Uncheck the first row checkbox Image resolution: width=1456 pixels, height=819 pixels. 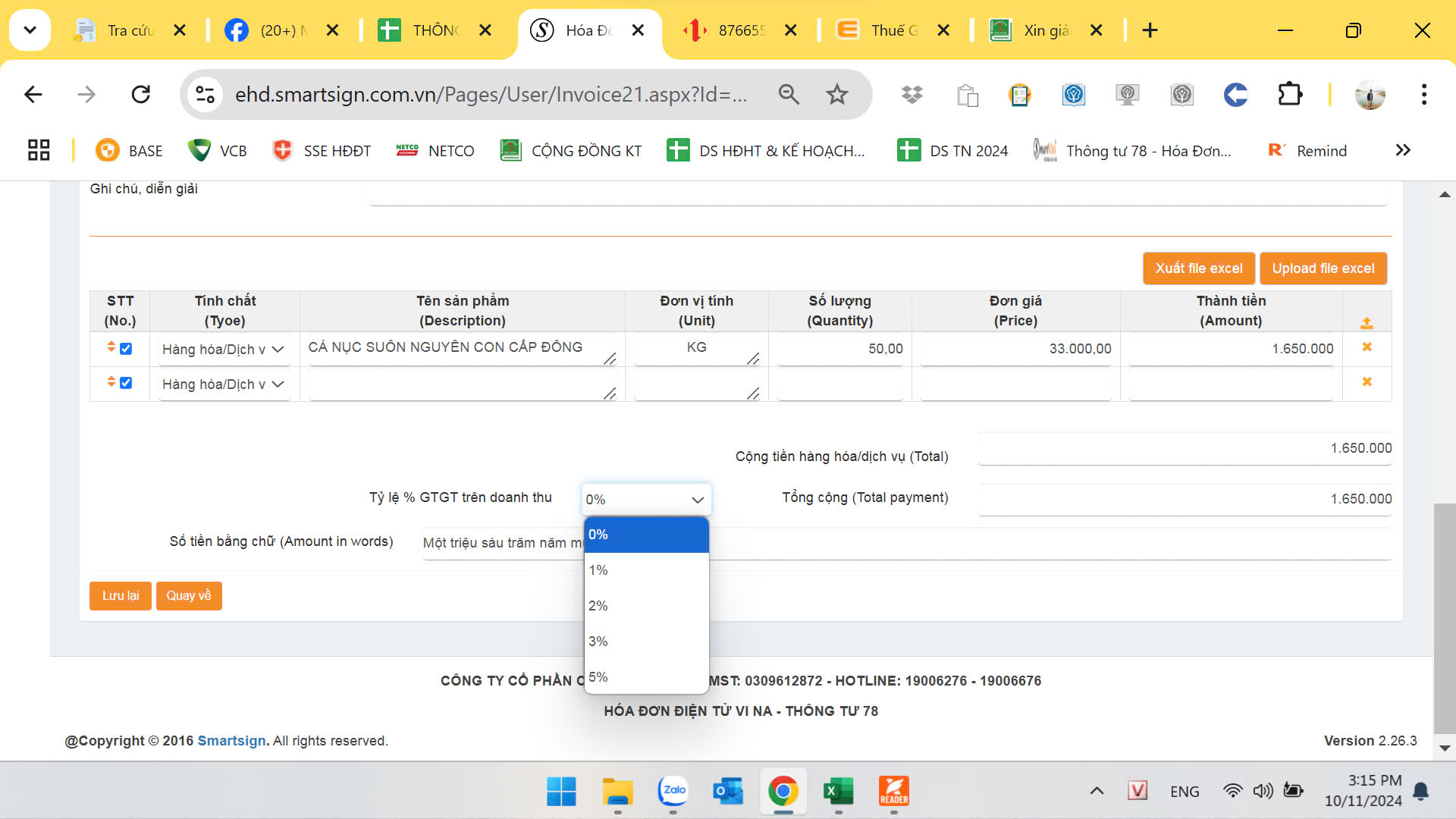point(126,349)
